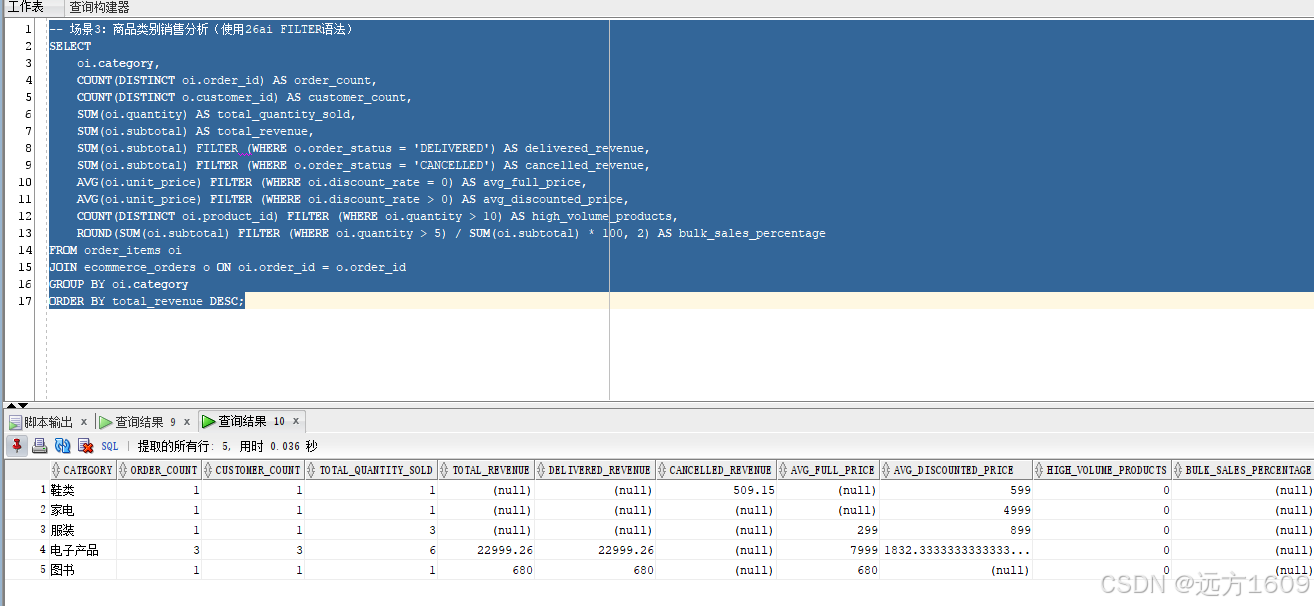This screenshot has width=1314, height=606.
Task: Select the 服装 category cell
Action: point(82,530)
